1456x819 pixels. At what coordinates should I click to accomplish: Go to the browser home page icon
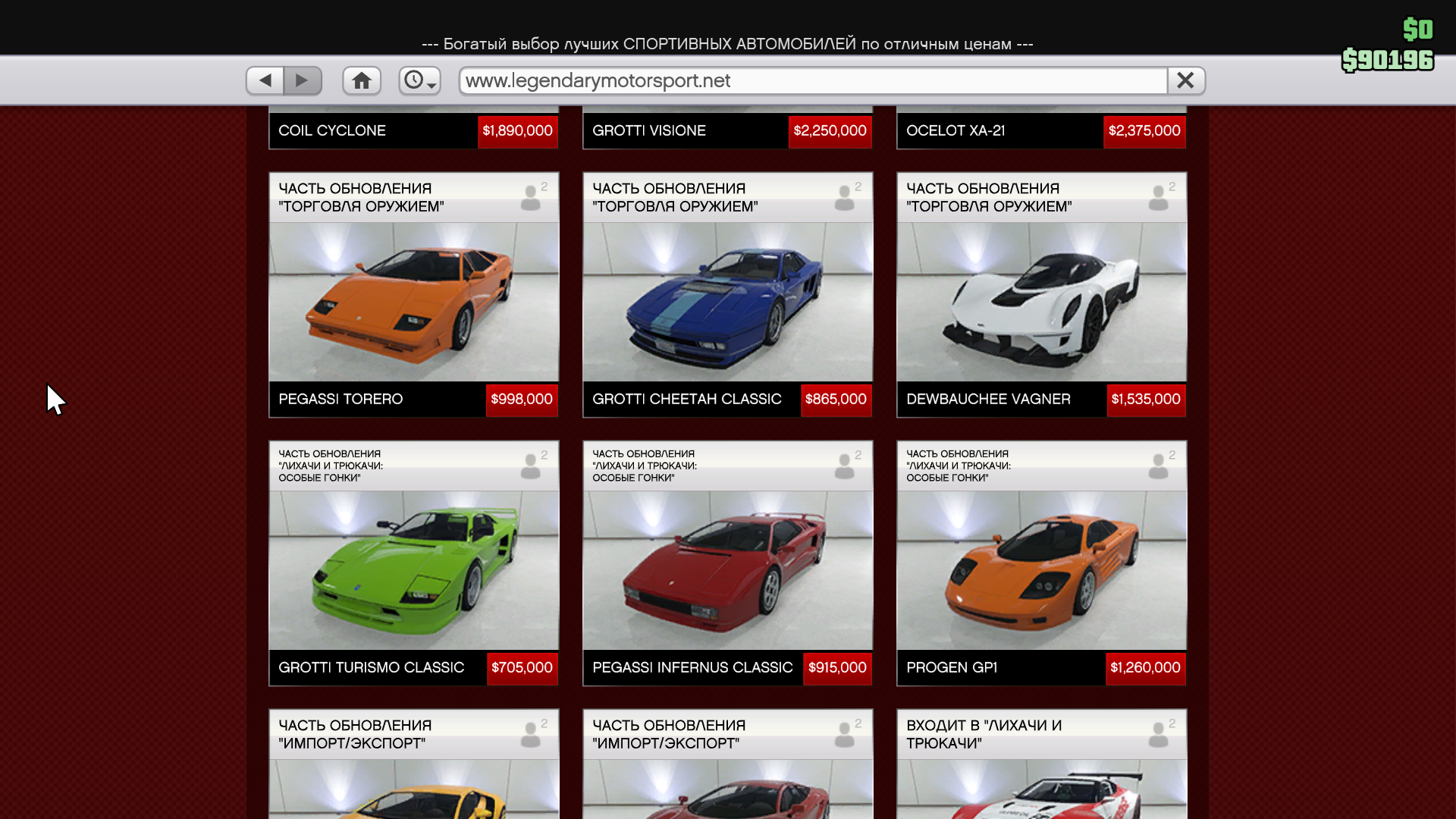[362, 80]
